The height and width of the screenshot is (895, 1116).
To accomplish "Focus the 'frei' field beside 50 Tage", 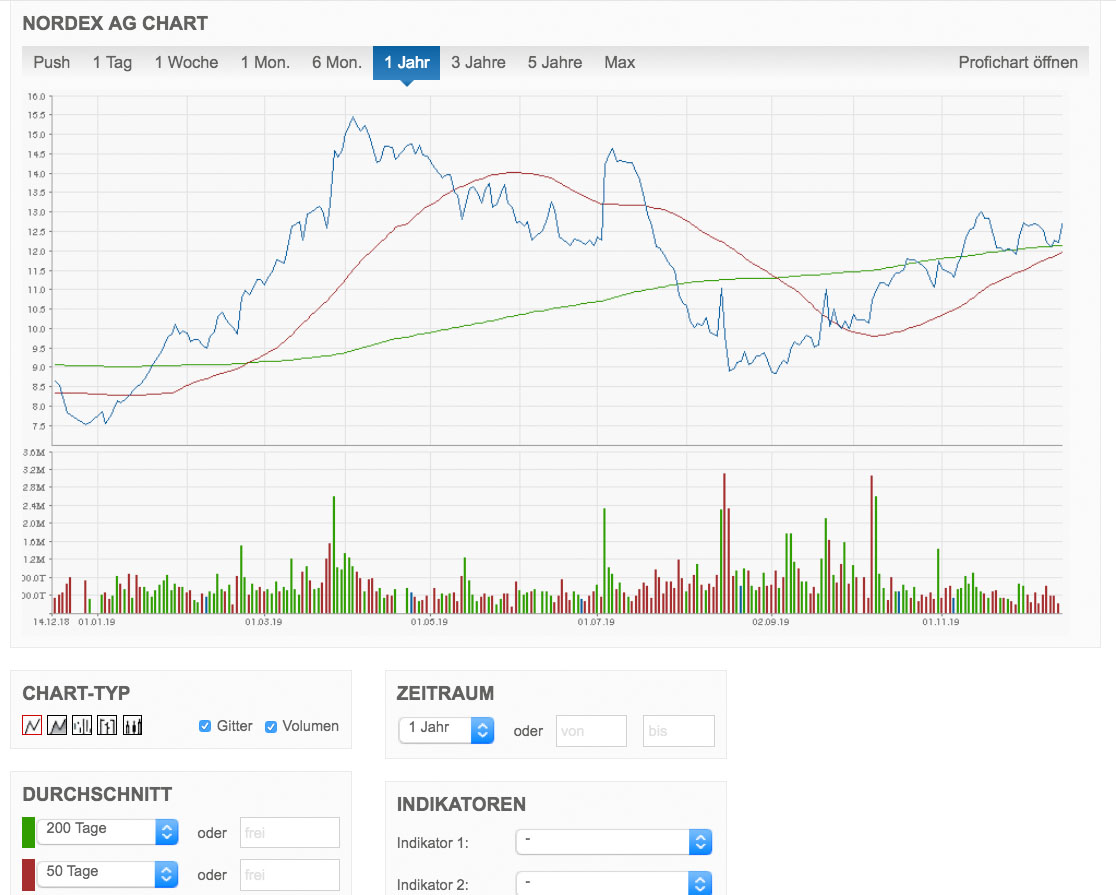I will (x=290, y=875).
